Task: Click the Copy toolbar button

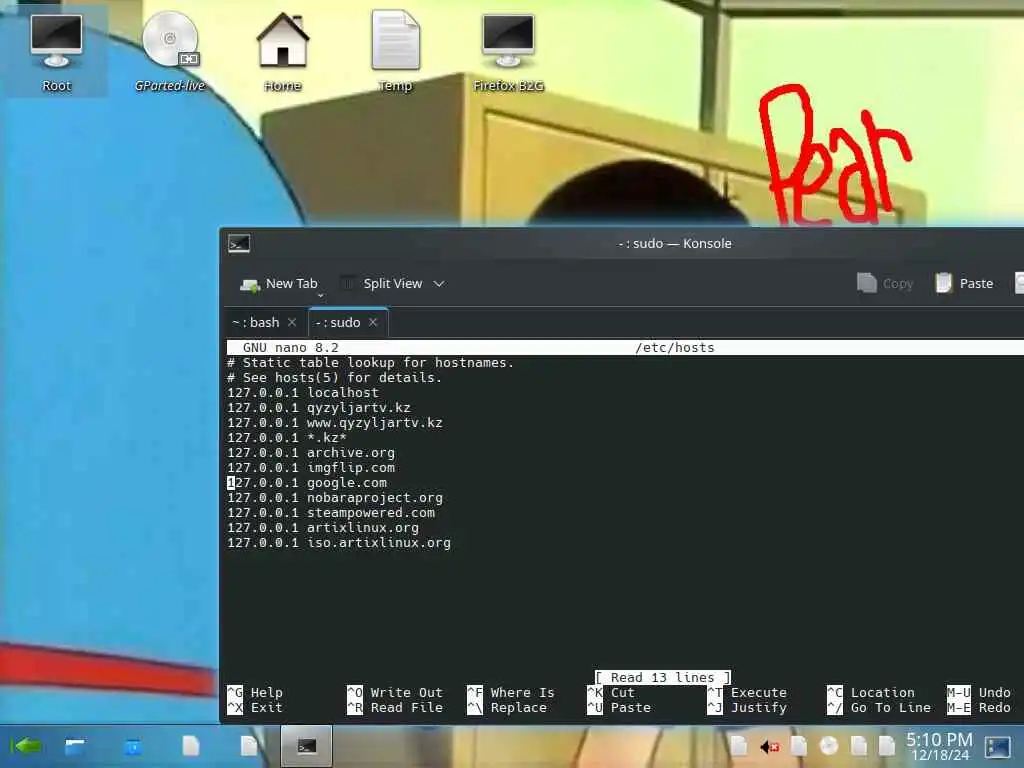Action: coord(885,283)
